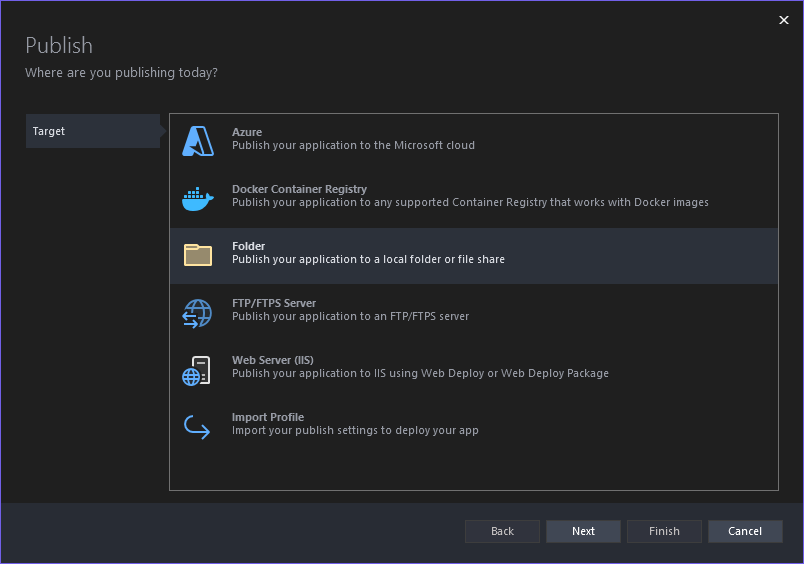
Task: Select the Folder target title
Action: point(249,246)
